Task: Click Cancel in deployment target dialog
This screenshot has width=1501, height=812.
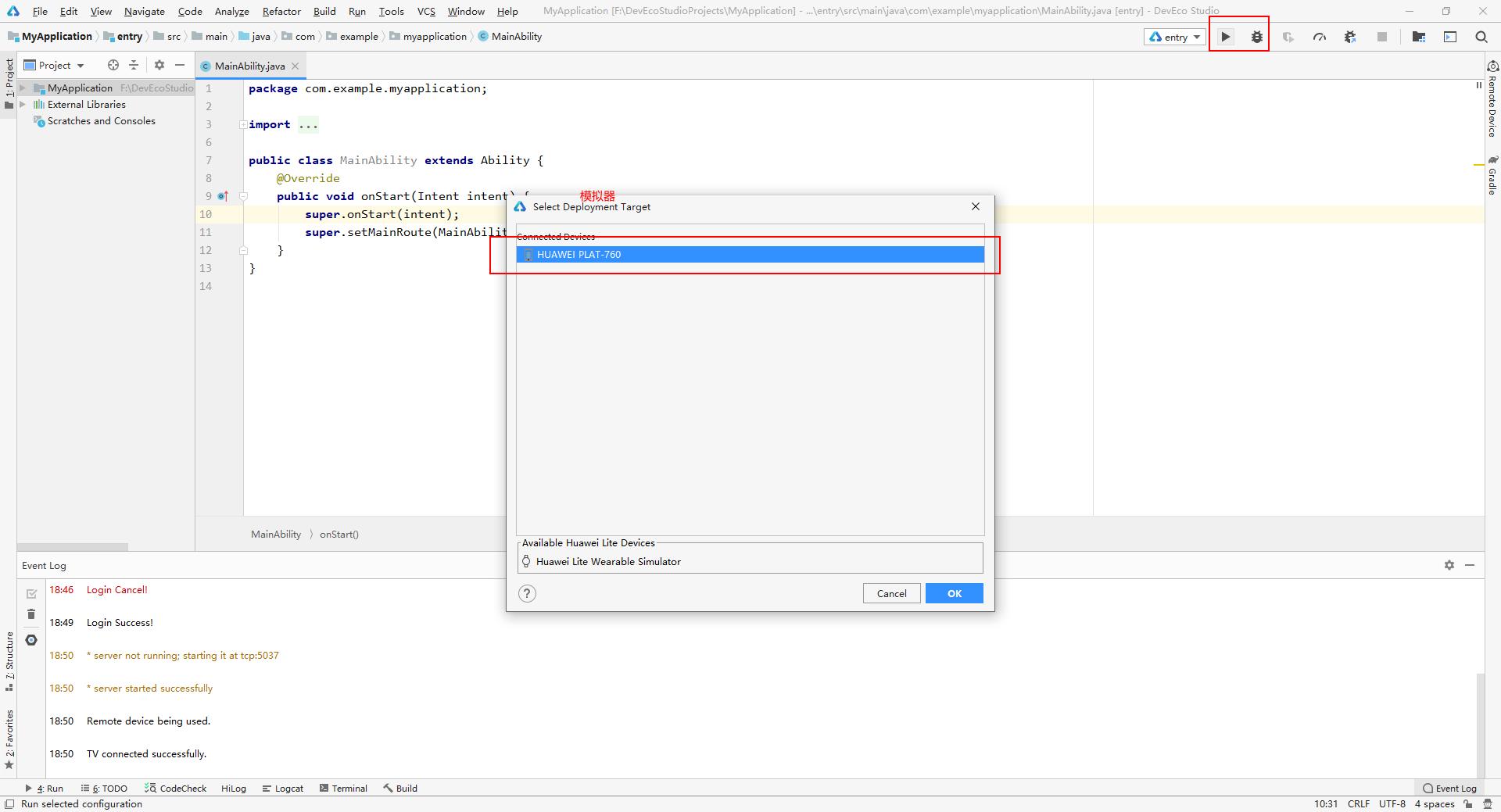Action: (x=891, y=594)
